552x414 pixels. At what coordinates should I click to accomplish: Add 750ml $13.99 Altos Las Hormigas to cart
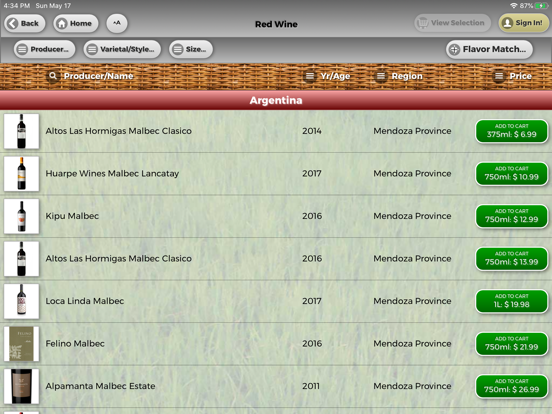coord(512,259)
